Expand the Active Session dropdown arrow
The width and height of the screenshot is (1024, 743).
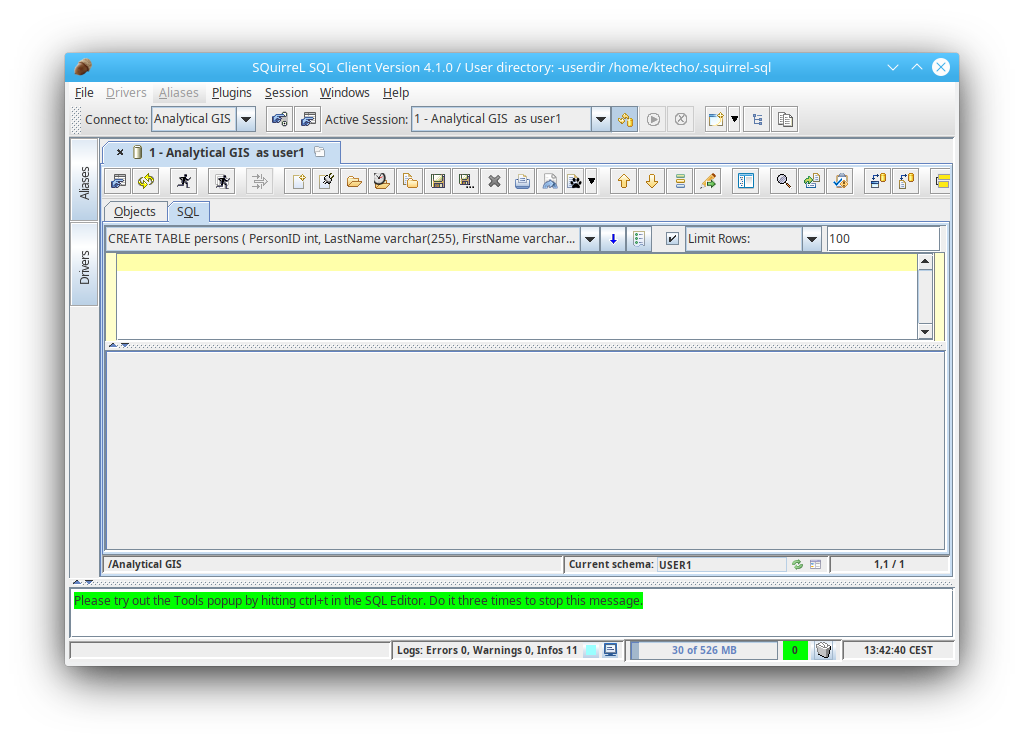601,119
